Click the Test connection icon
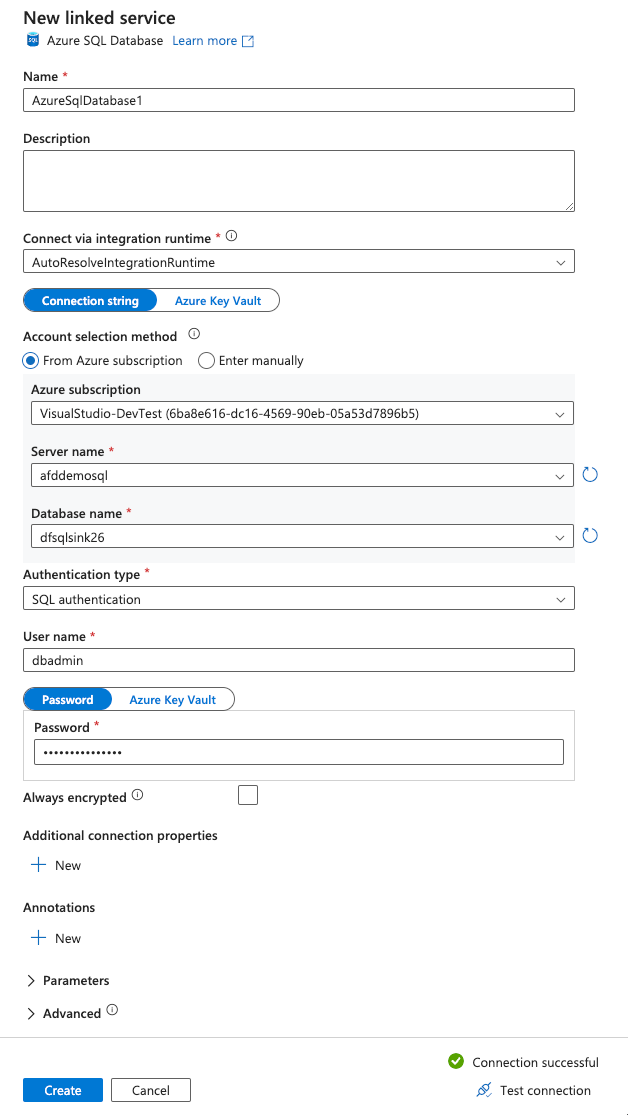The image size is (628, 1117). click(484, 1090)
